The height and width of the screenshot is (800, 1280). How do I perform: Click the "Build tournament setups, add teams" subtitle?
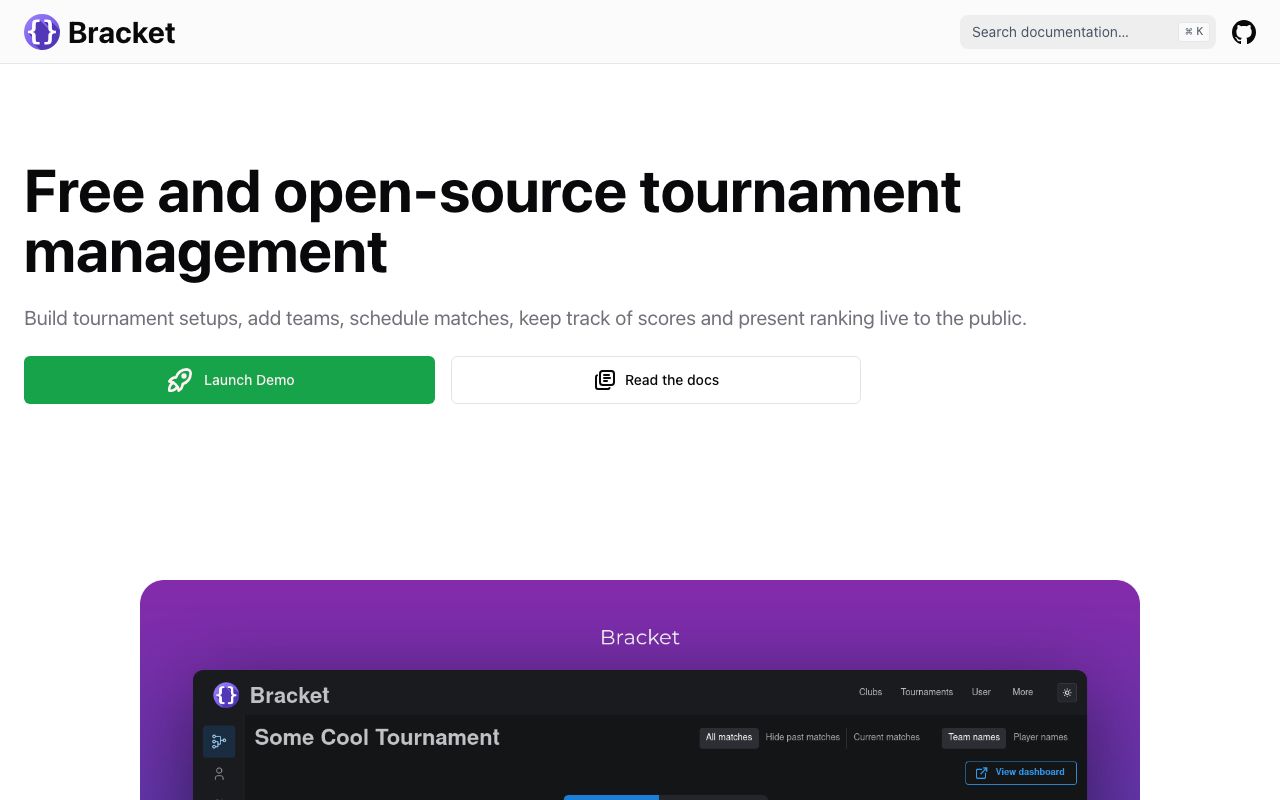click(525, 319)
